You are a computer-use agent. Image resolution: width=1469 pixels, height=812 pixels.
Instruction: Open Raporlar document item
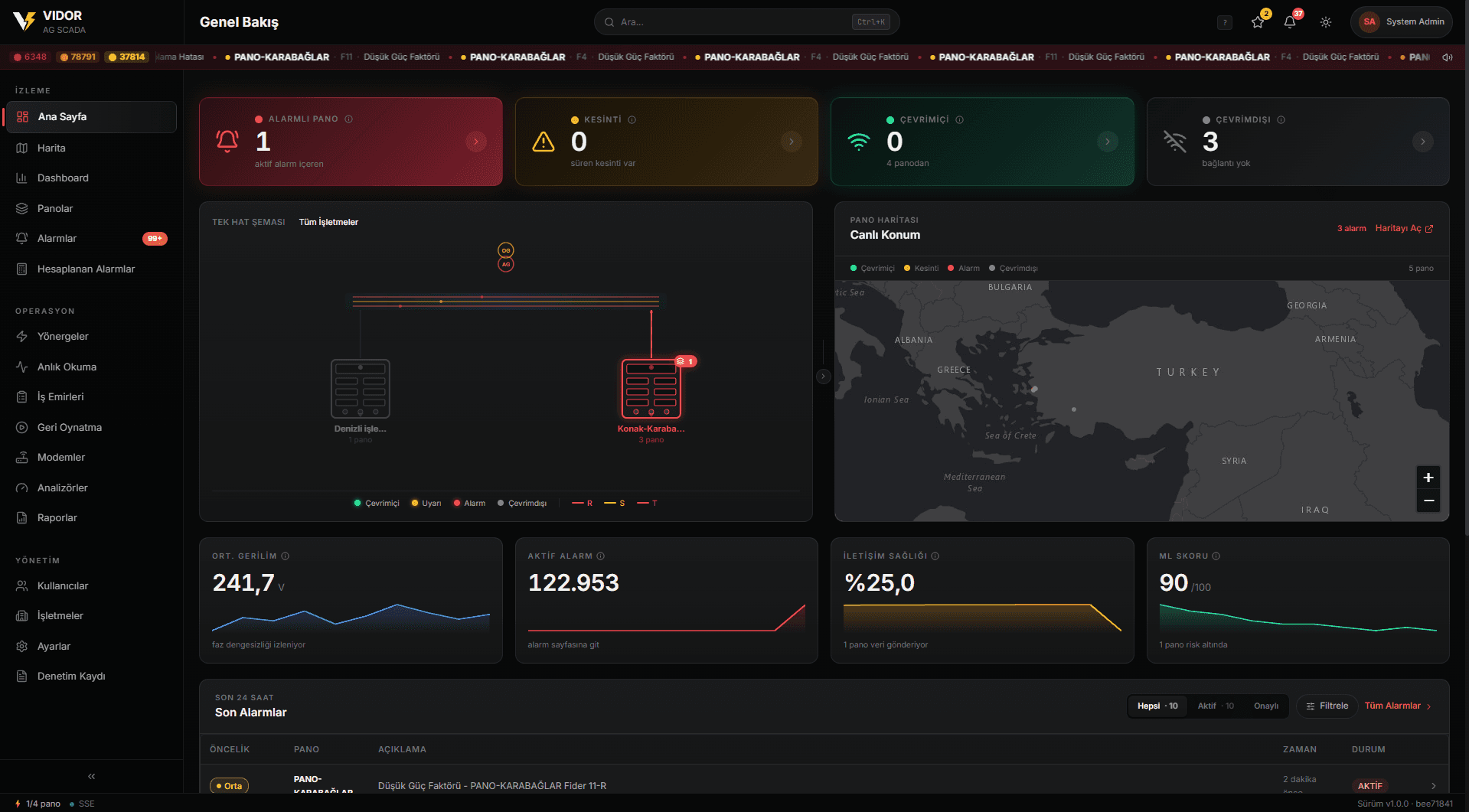(91, 518)
